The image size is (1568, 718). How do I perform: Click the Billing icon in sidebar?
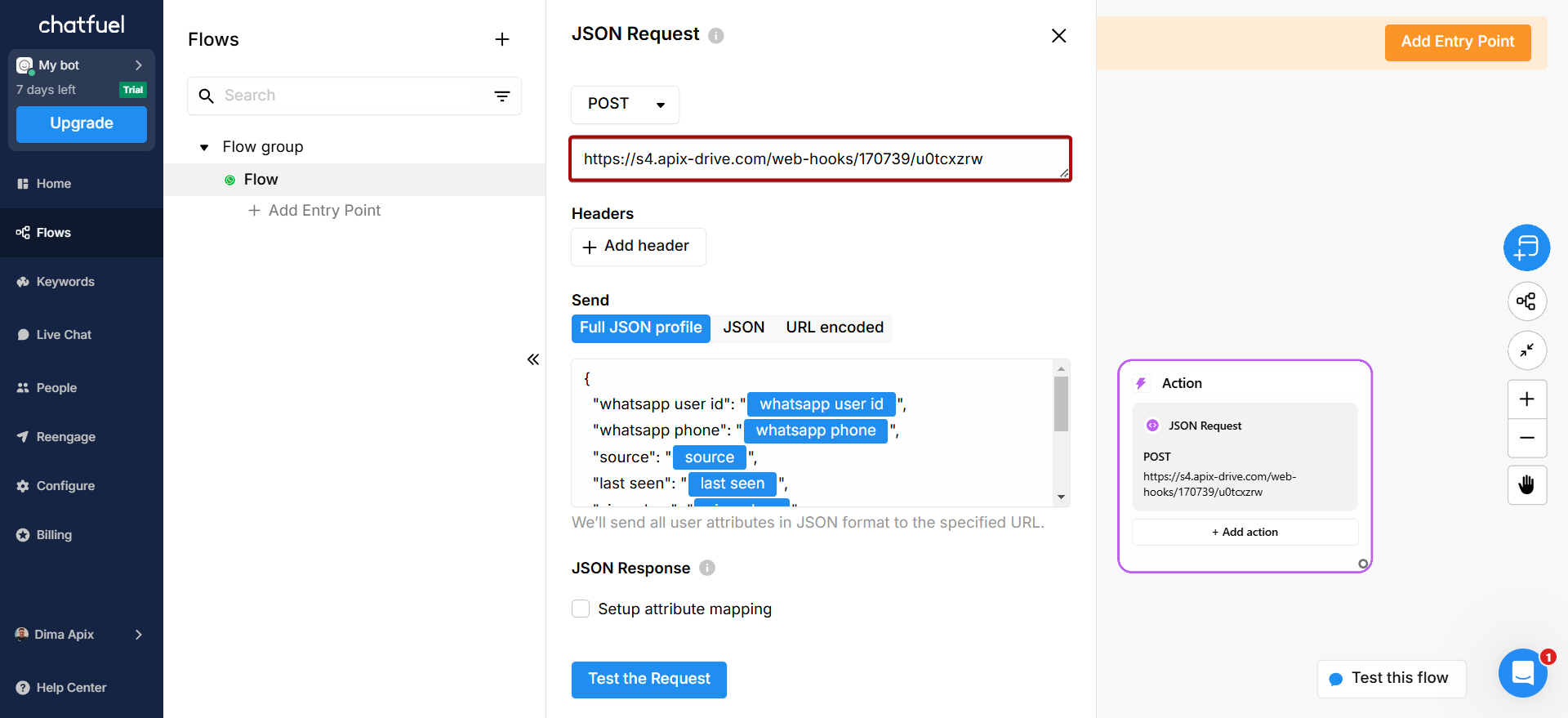[23, 535]
